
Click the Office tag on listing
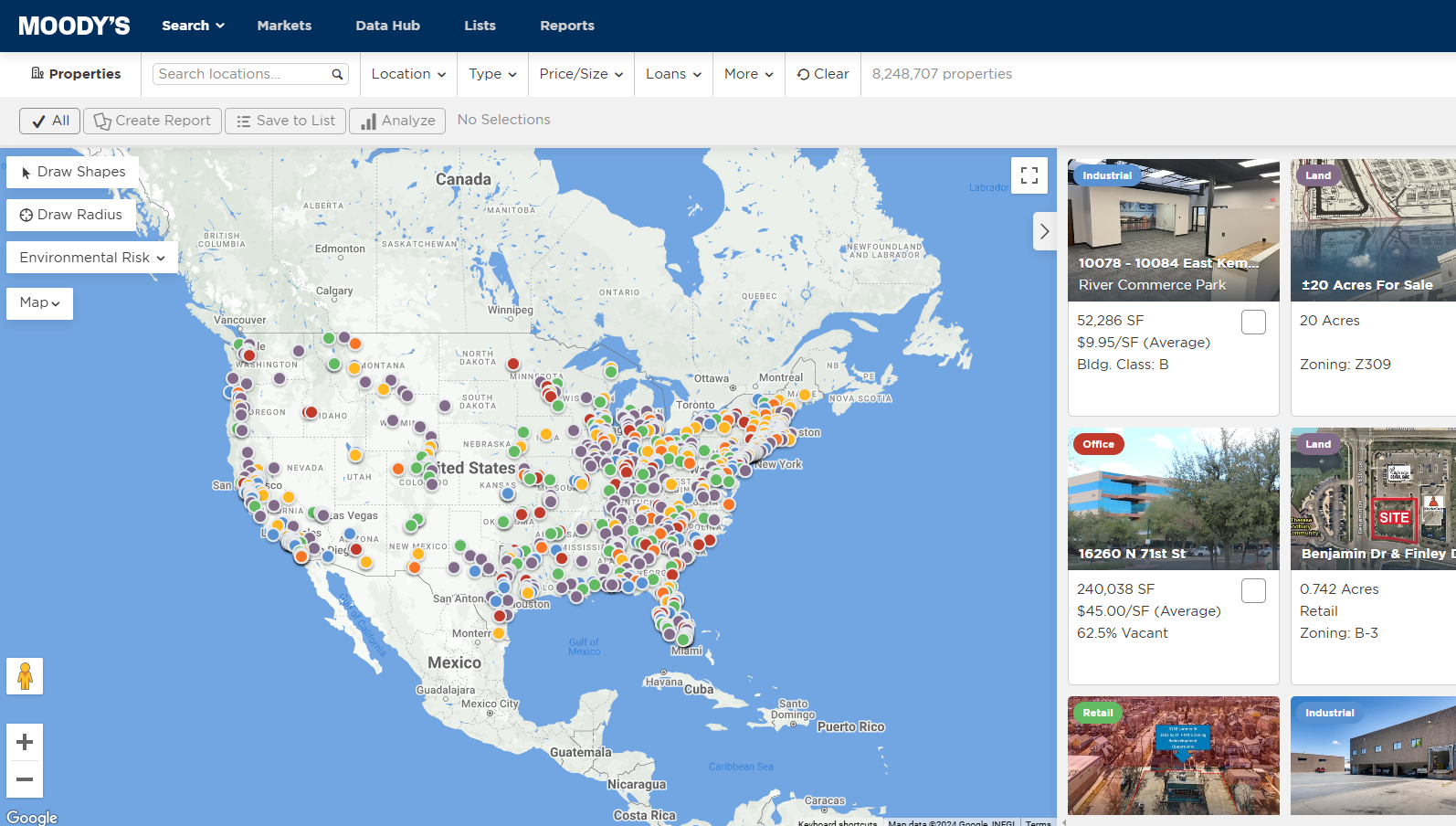click(x=1098, y=444)
